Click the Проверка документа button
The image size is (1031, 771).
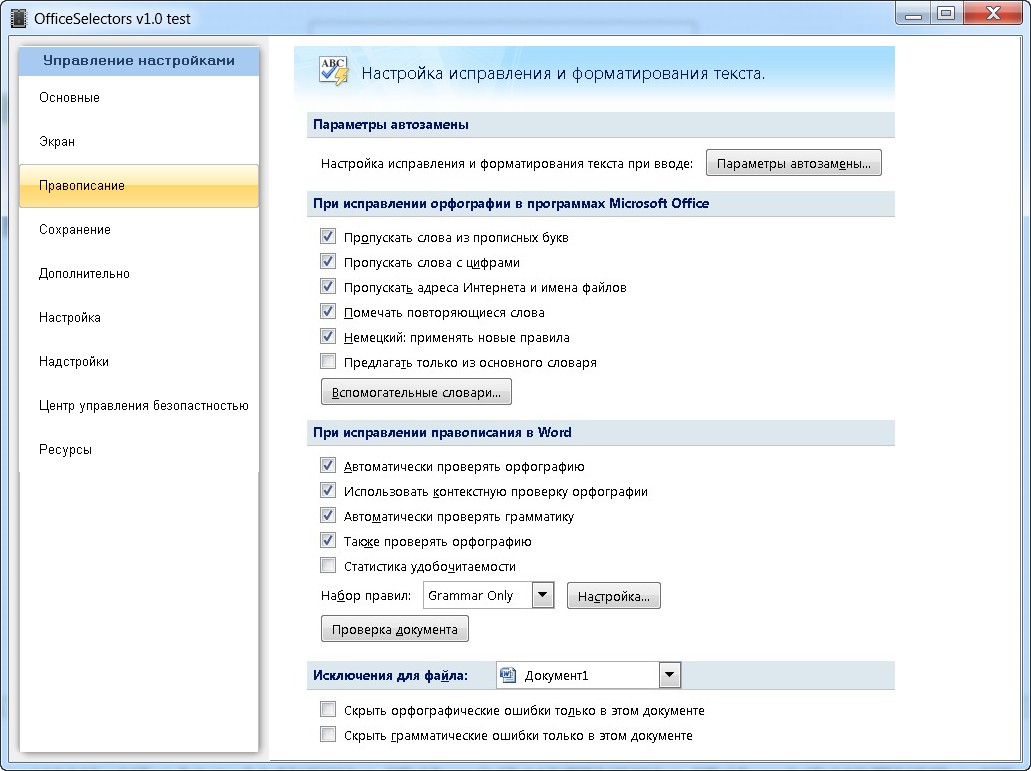pyautogui.click(x=395, y=629)
